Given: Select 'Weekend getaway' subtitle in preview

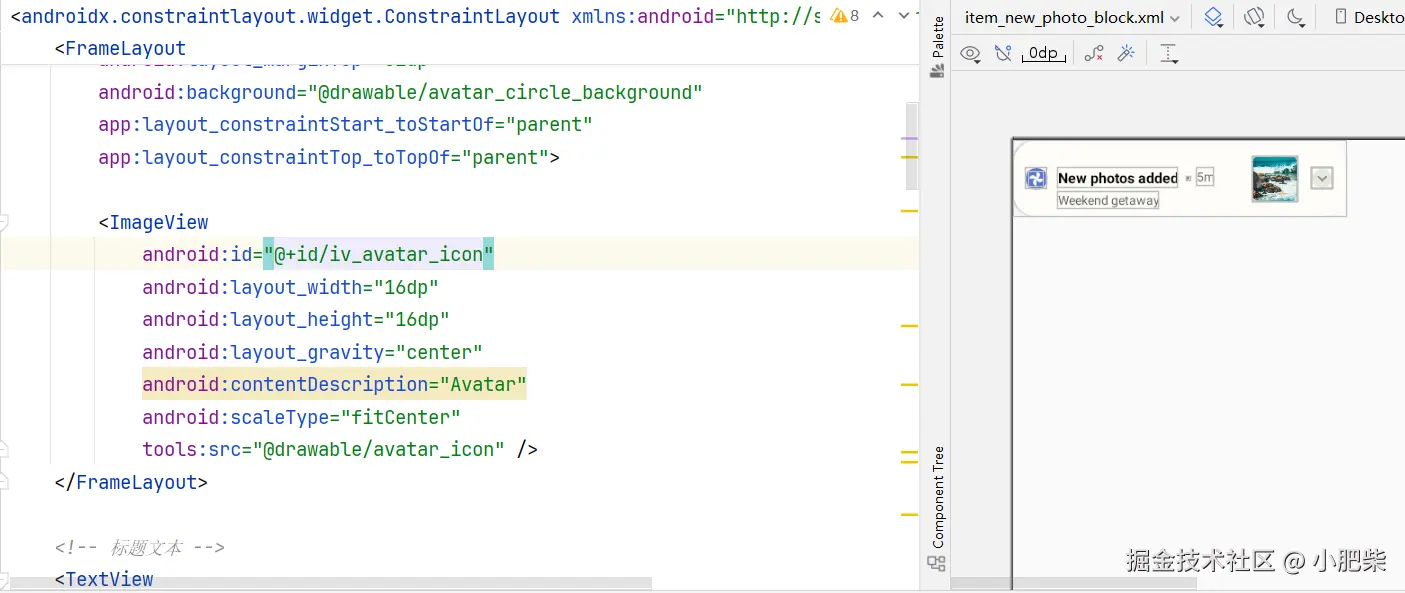Looking at the screenshot, I should [x=1108, y=200].
